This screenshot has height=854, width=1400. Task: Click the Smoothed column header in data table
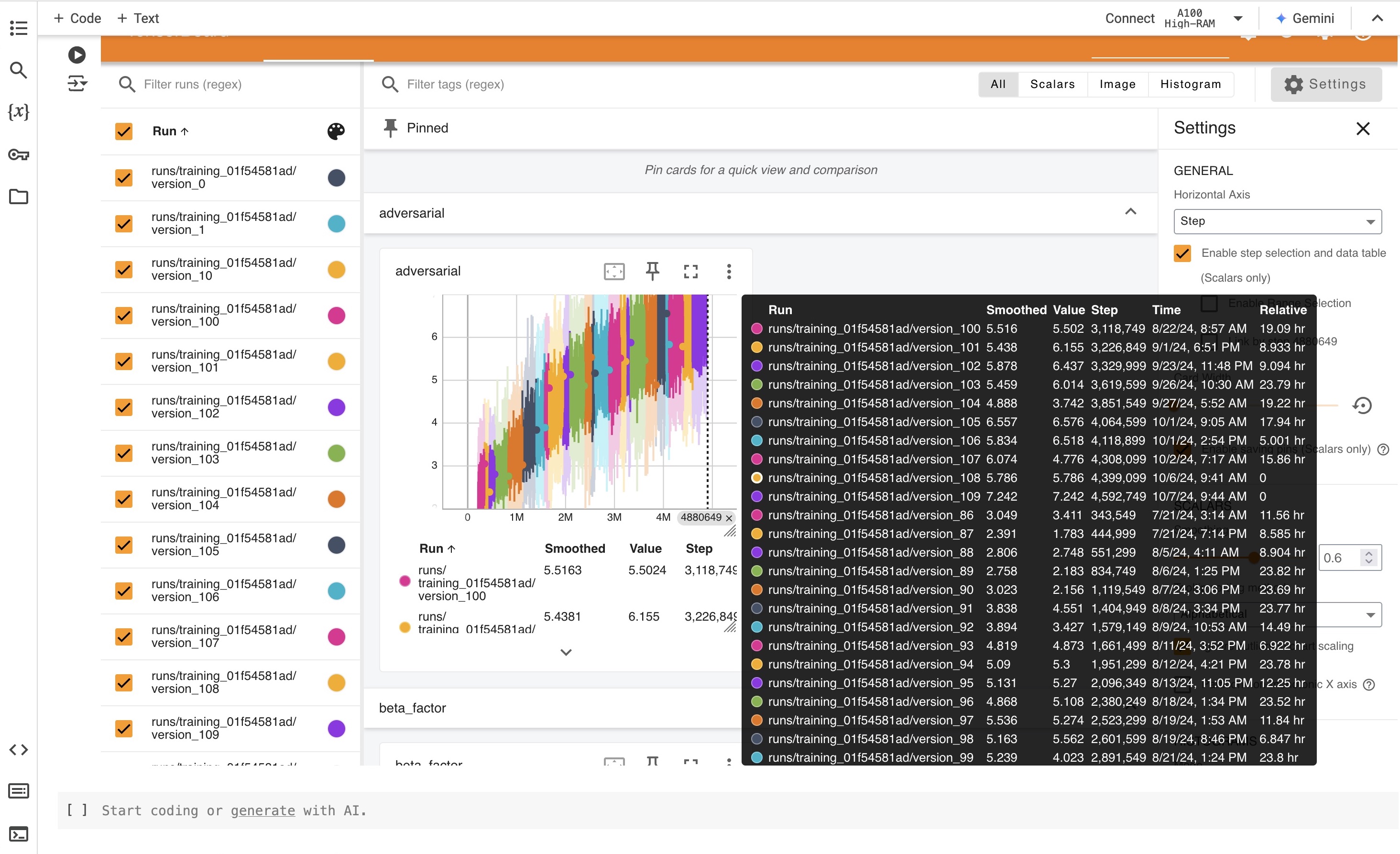pyautogui.click(x=574, y=548)
